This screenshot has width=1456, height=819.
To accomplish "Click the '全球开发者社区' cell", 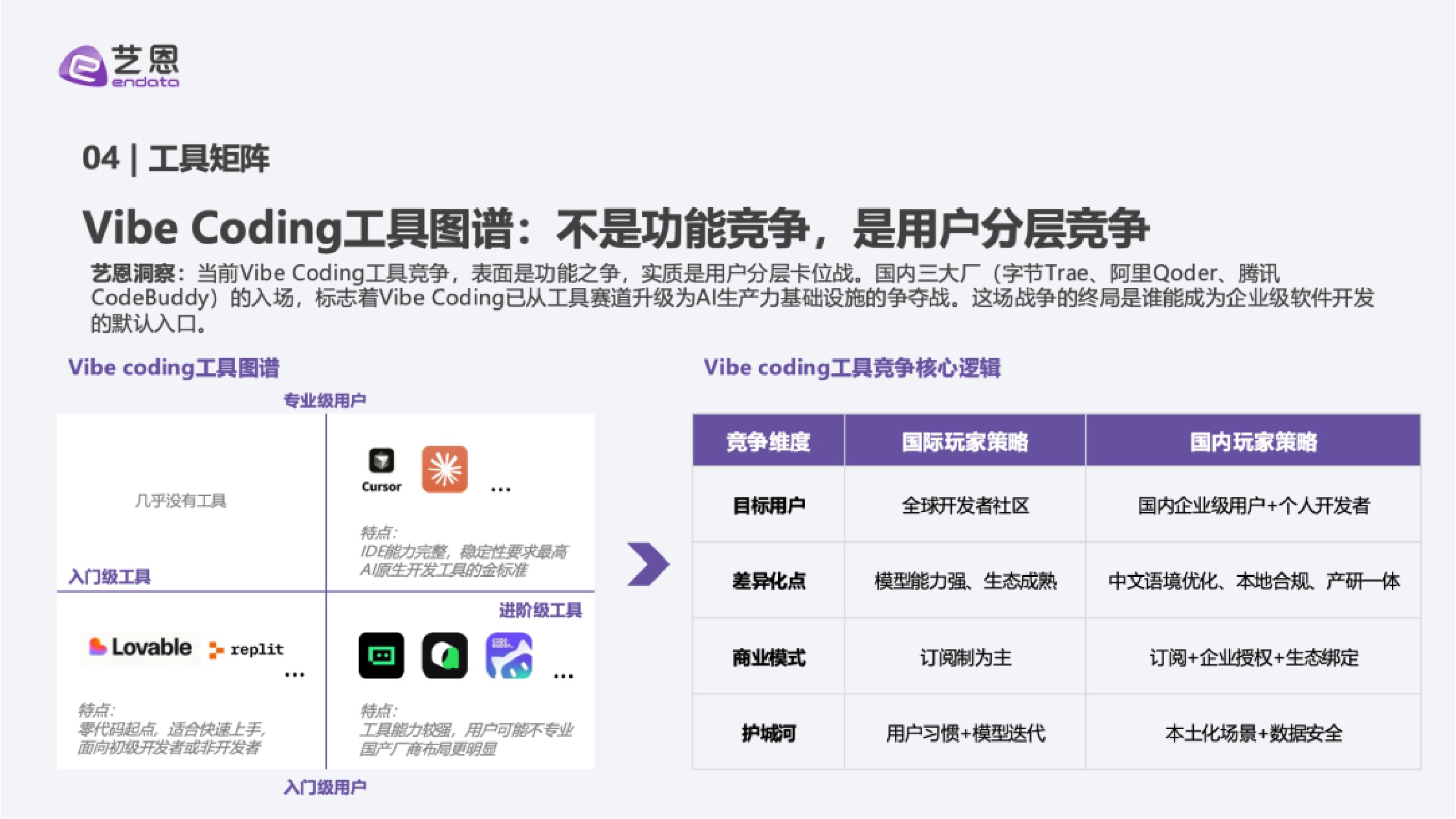I will [965, 505].
